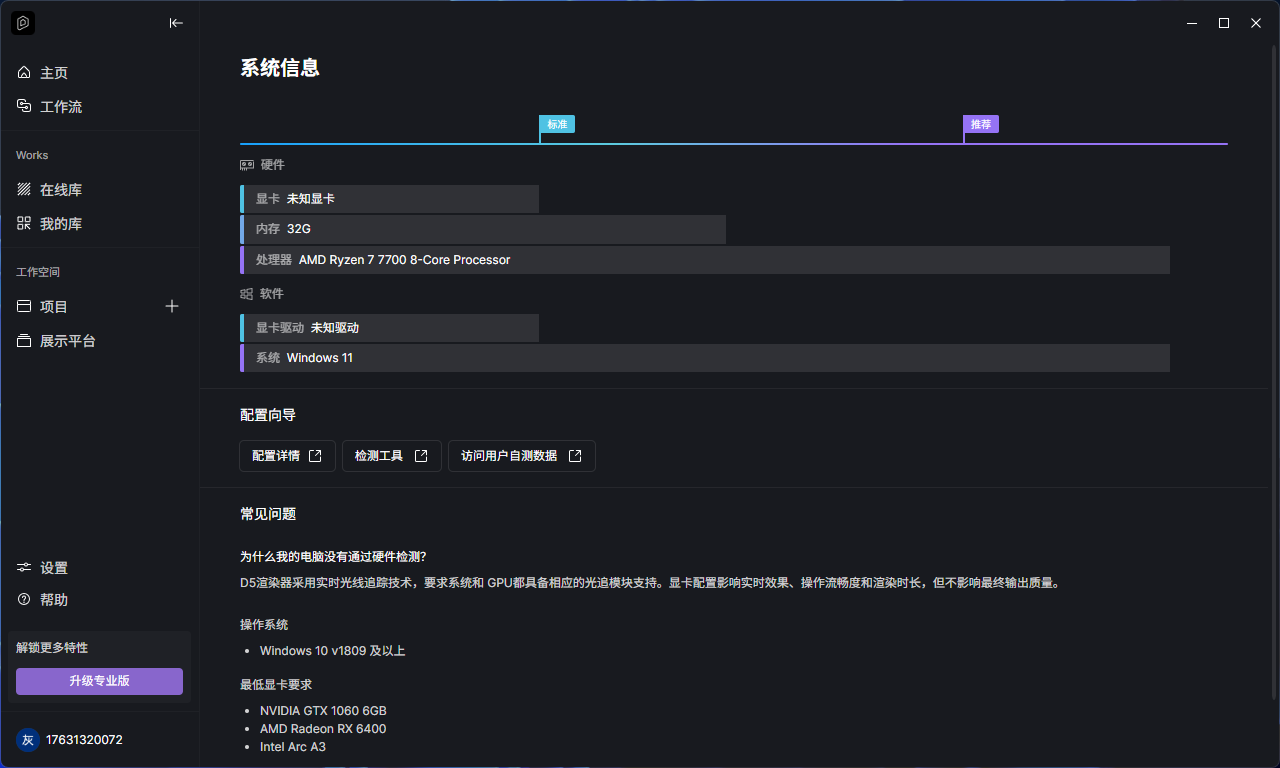Collapse the sidebar with the arrow icon

(176, 23)
